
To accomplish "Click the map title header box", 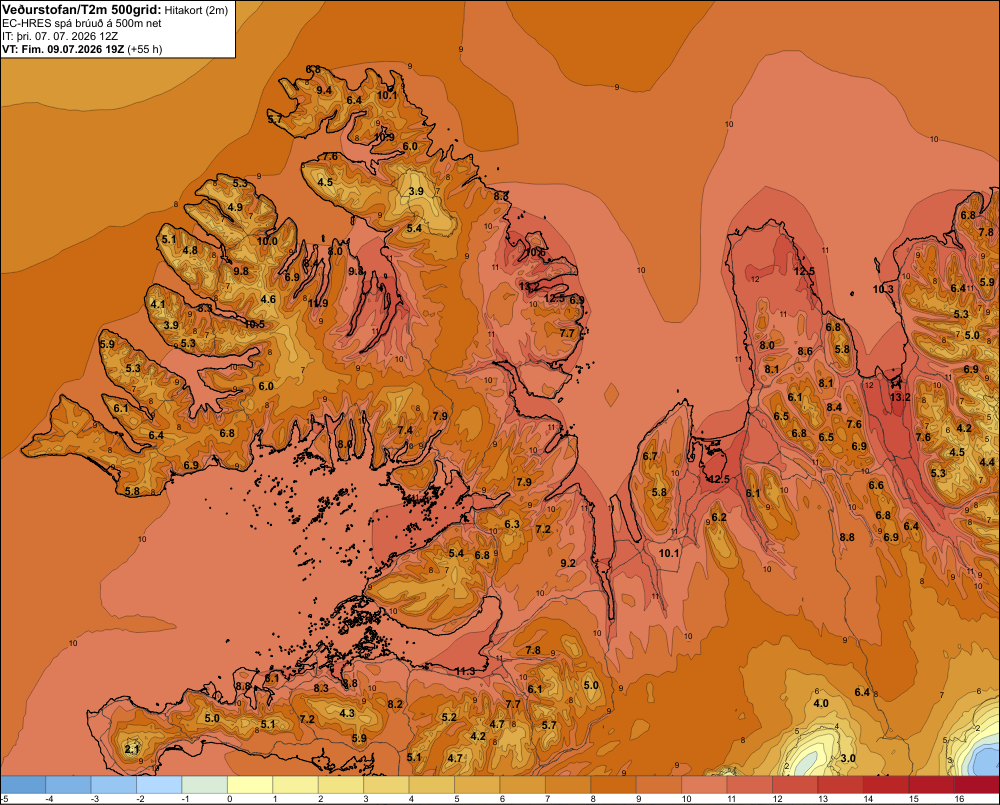I will [x=118, y=29].
